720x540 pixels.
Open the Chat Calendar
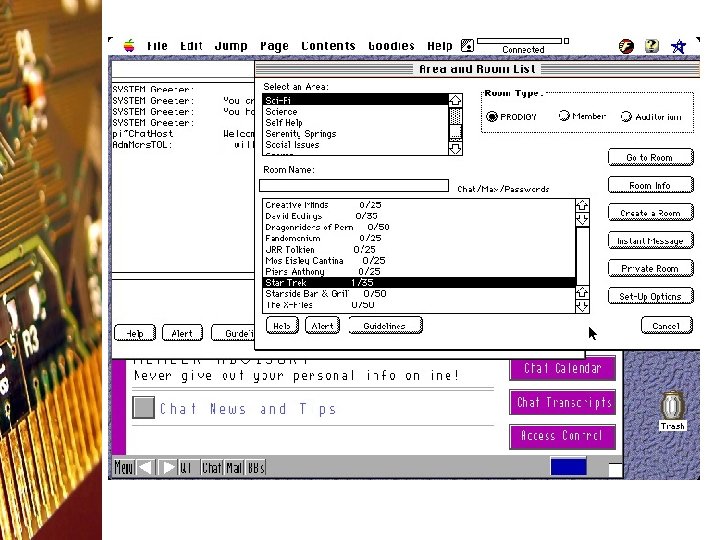(562, 368)
